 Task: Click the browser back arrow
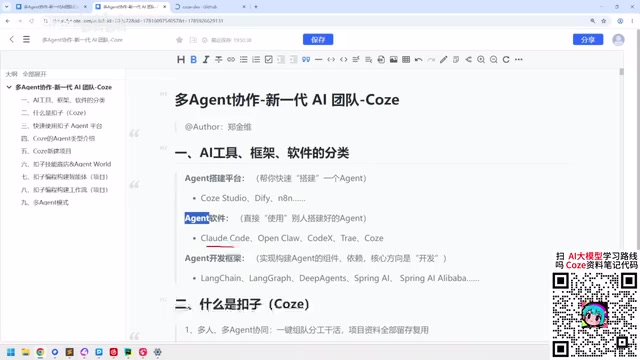tap(8, 21)
